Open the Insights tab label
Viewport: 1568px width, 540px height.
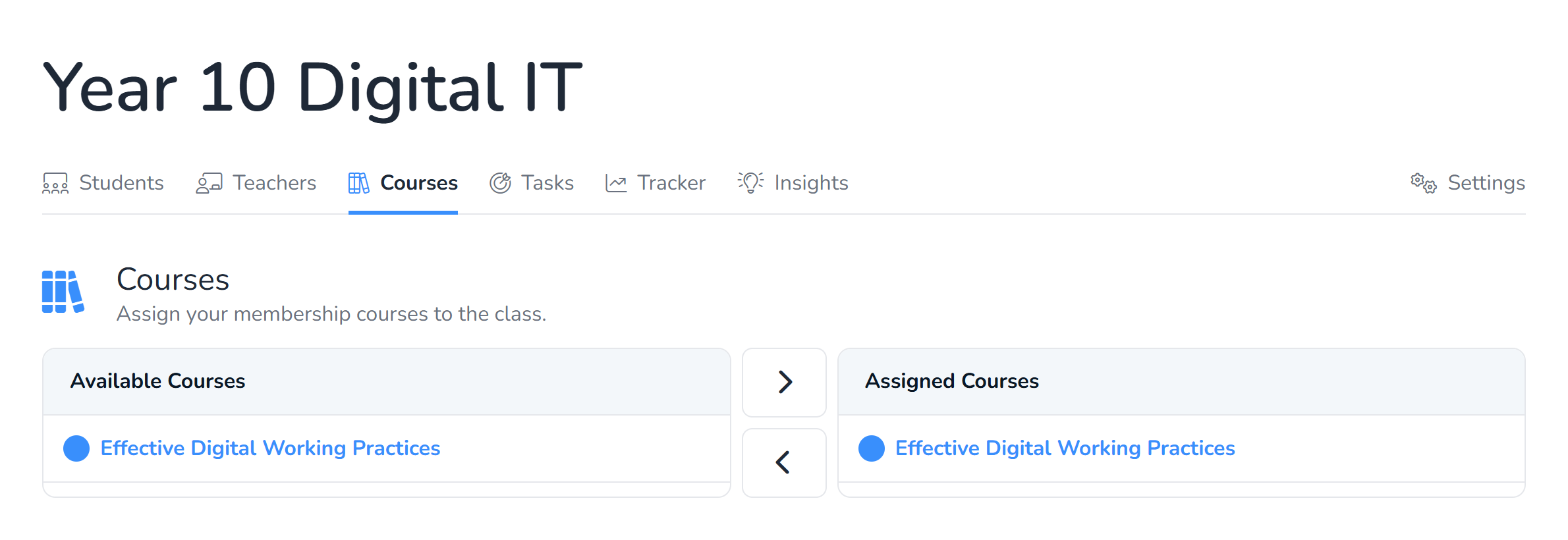click(811, 183)
